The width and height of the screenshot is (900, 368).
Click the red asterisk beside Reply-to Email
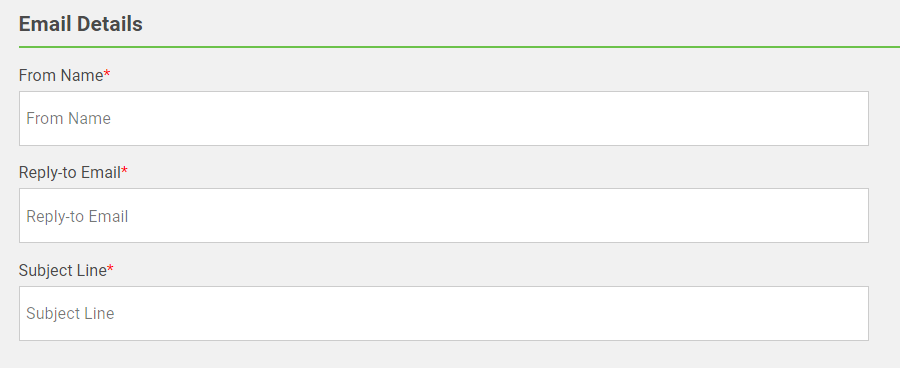tap(125, 171)
